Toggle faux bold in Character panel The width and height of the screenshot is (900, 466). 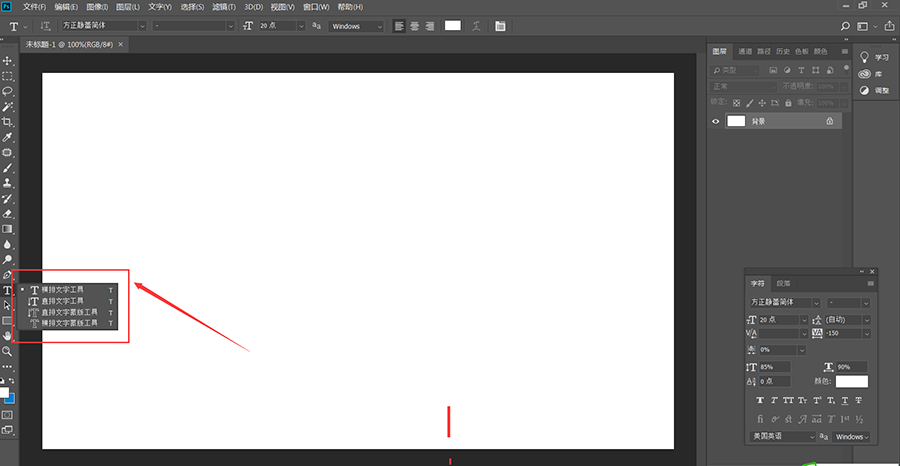760,400
